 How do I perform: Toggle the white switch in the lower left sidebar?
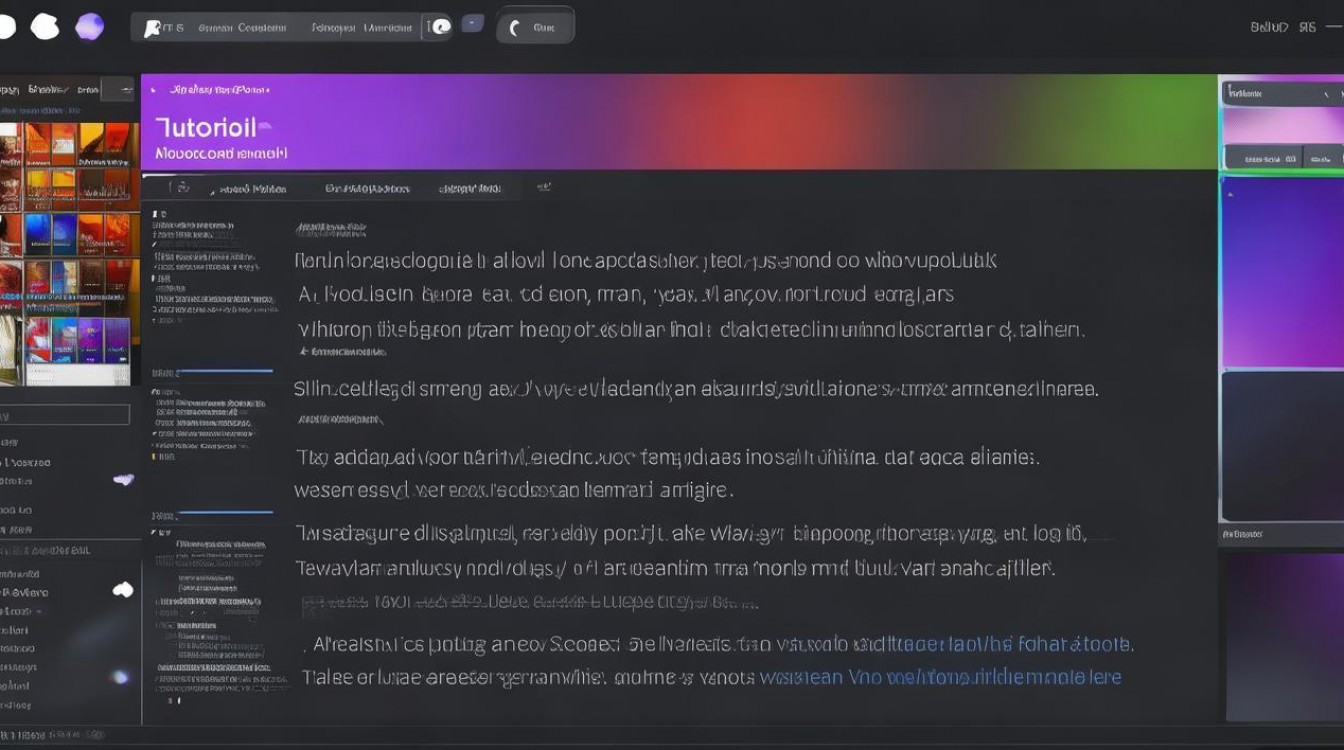coord(123,590)
